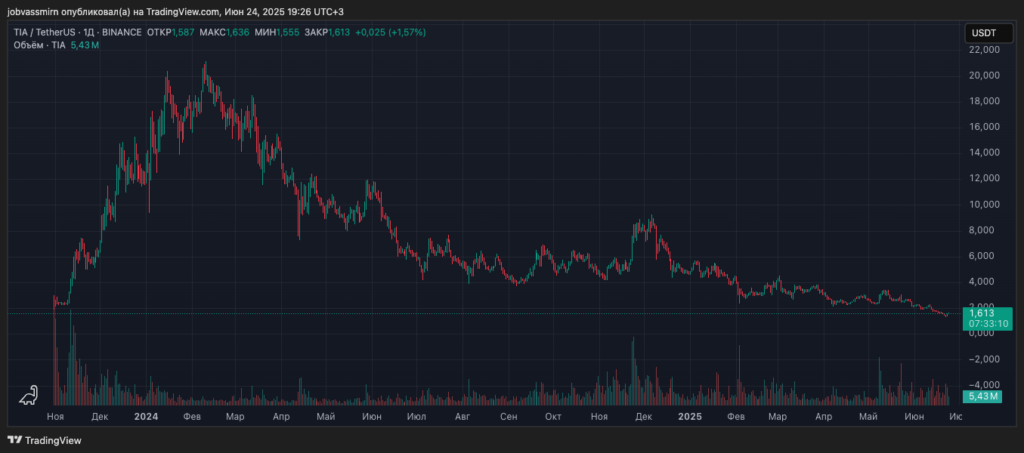Image resolution: width=1024 pixels, height=453 pixels.
Task: Select the 2025 marker on time axis
Action: (x=689, y=415)
